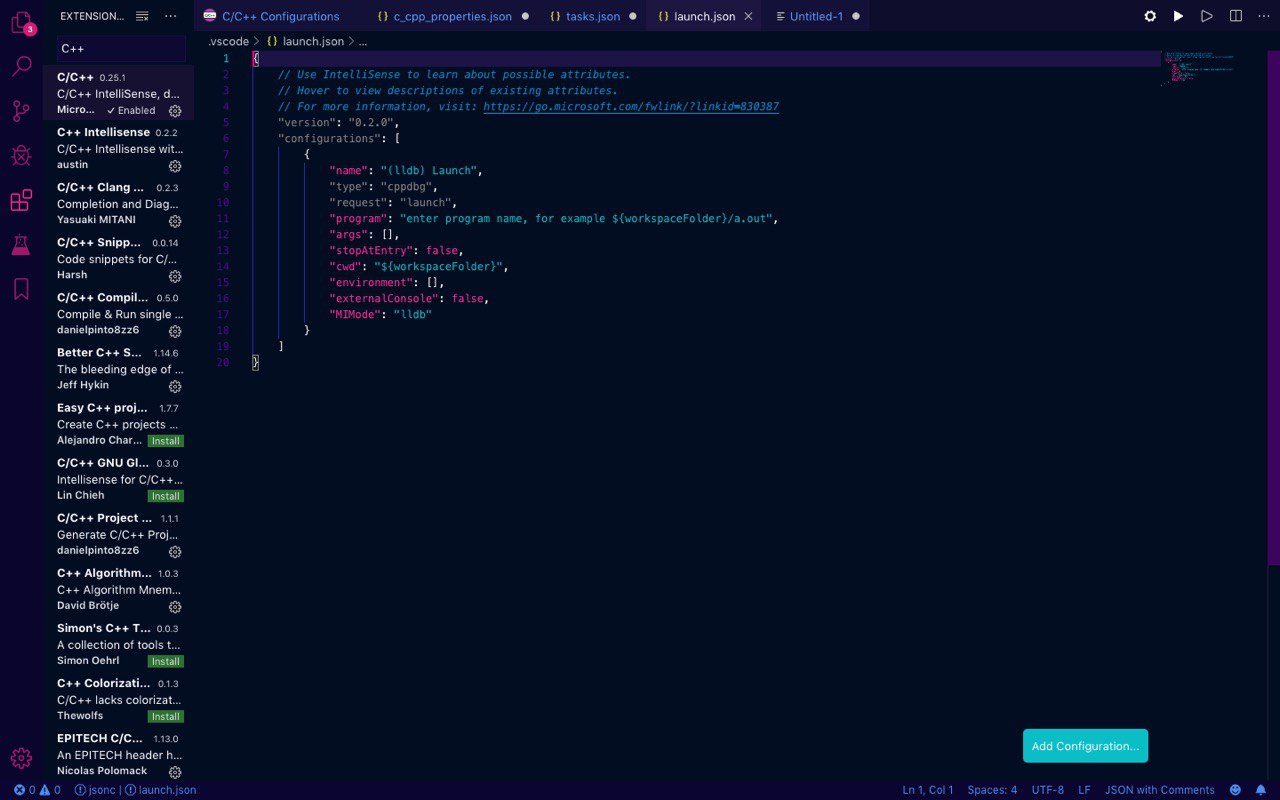This screenshot has height=800, width=1280.
Task: Switch to C/C++ Configurations tab
Action: pos(280,16)
